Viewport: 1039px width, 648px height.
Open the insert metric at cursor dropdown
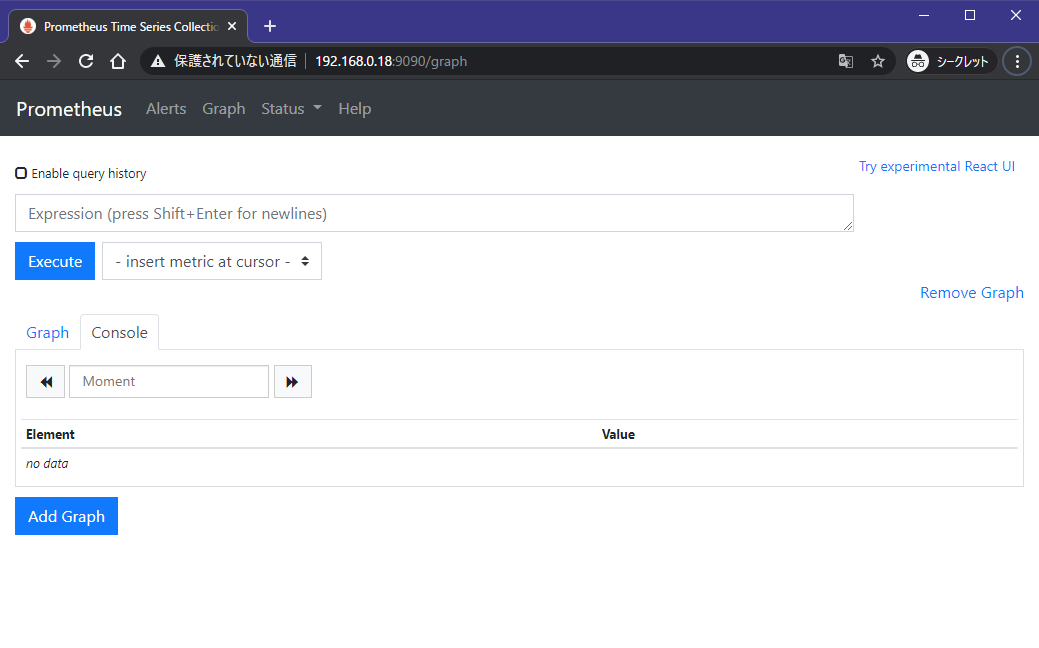(x=211, y=261)
